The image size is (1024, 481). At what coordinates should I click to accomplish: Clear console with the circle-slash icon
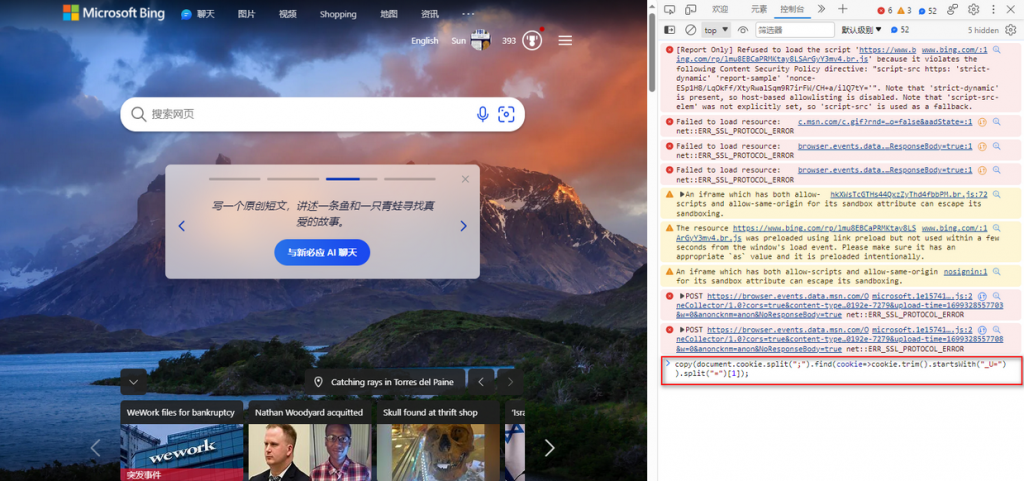point(689,30)
